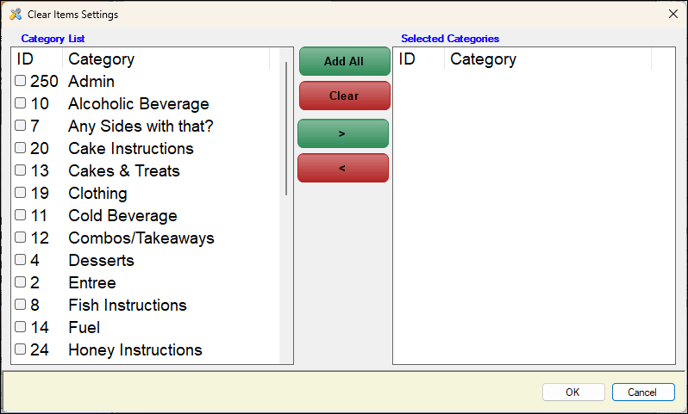Check the Clothing category checkbox
Screen dimensions: 688x414
[x=20, y=193]
